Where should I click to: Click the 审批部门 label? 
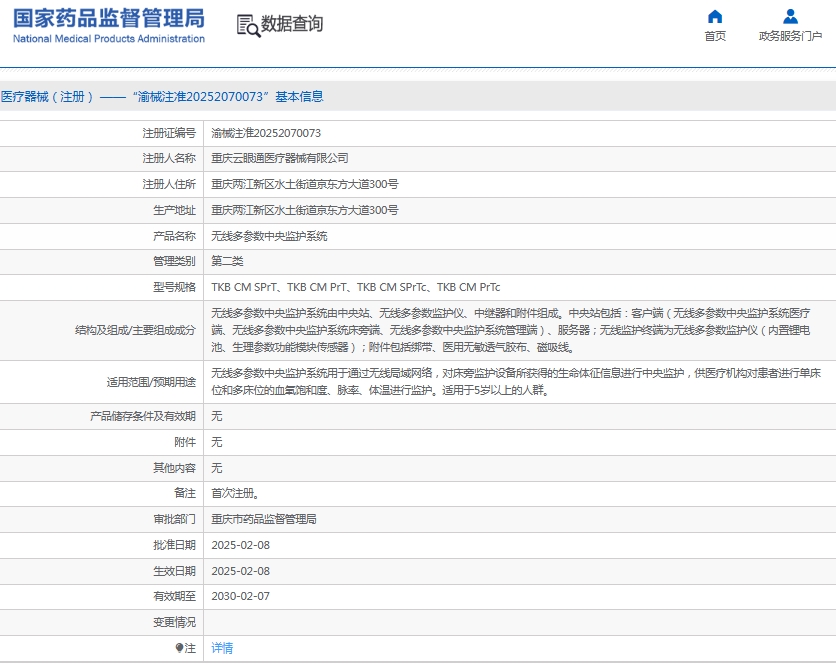(x=174, y=519)
